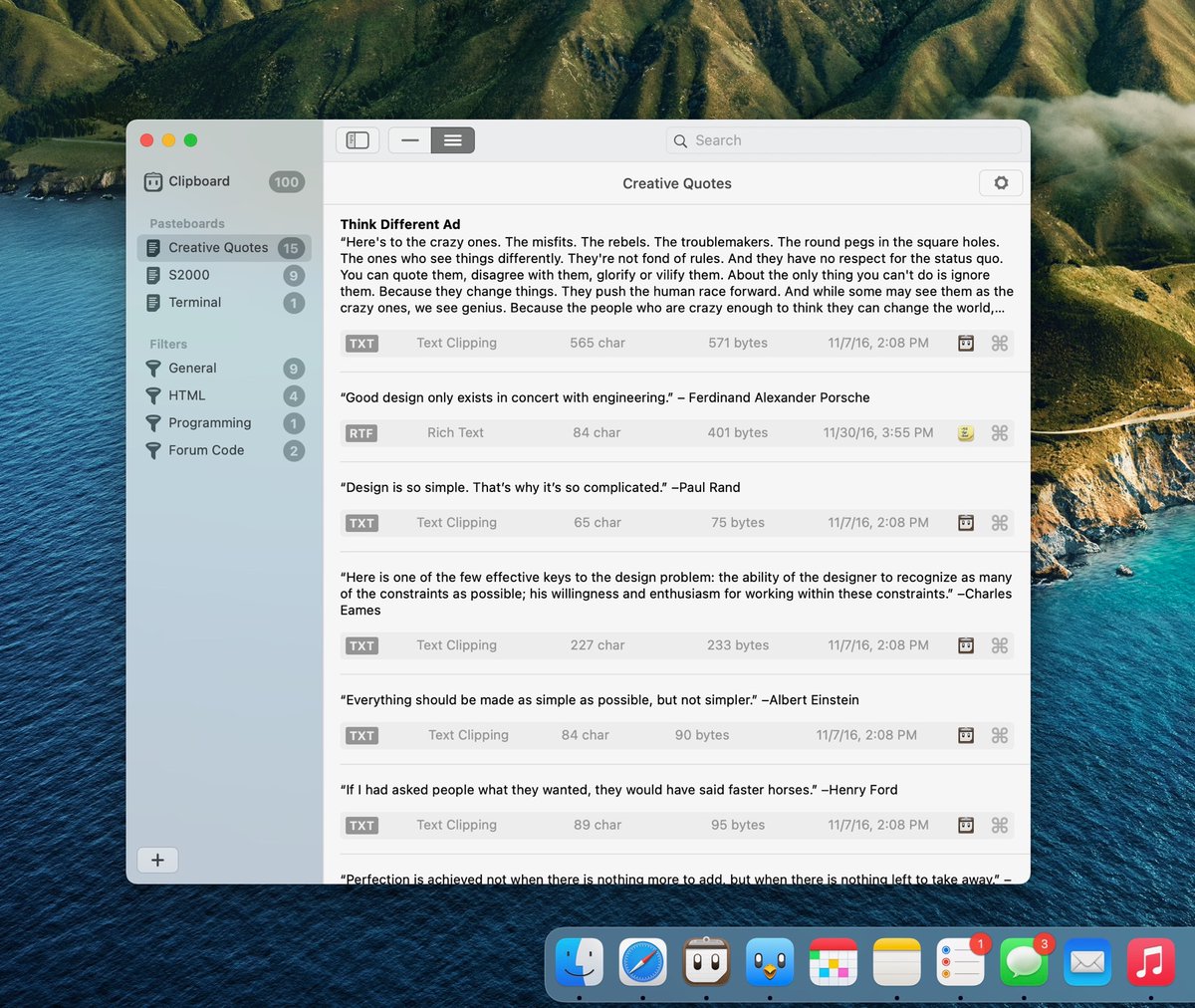Viewport: 1195px width, 1008px height.
Task: Toggle the sidebar visibility button
Action: pos(358,140)
